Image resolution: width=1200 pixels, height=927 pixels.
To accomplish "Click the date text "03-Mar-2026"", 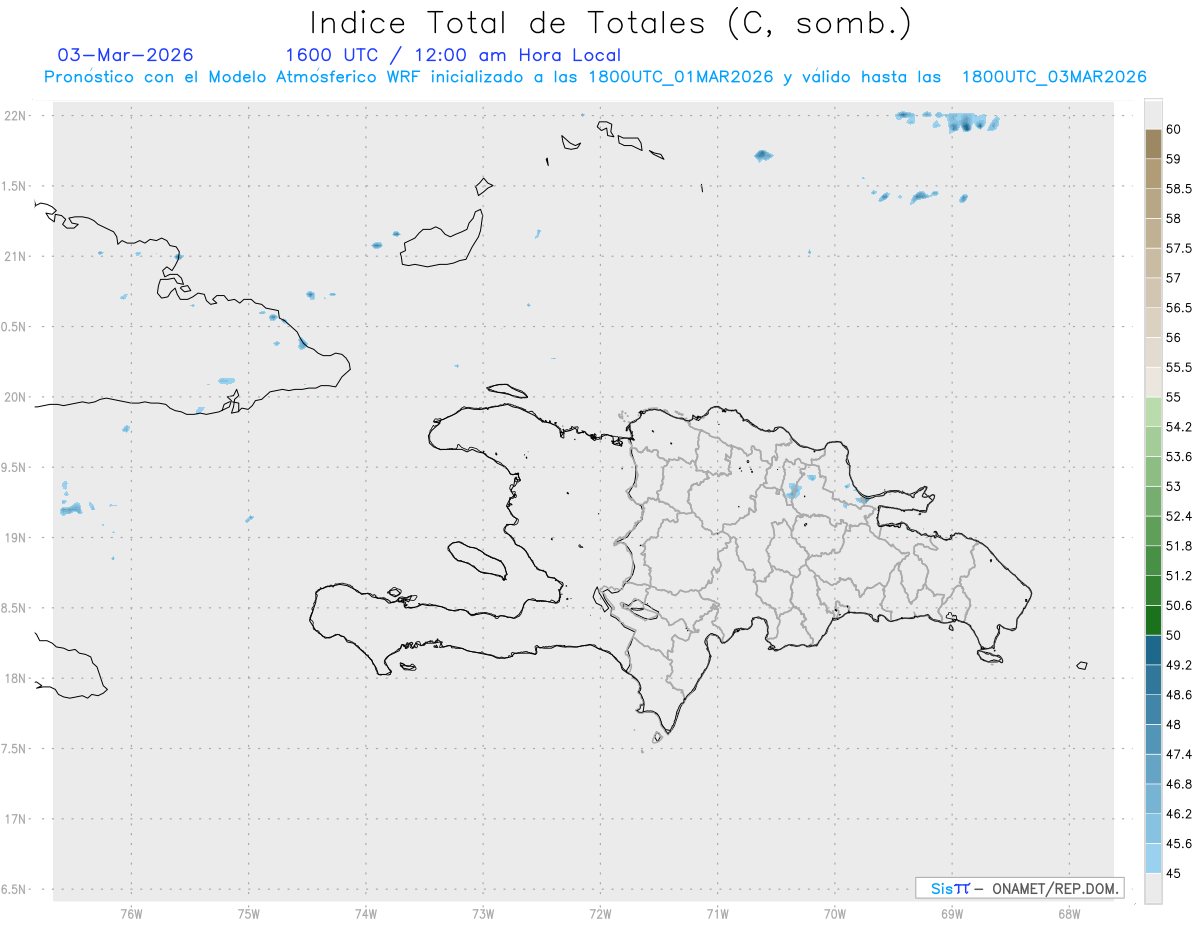I will click(x=126, y=55).
